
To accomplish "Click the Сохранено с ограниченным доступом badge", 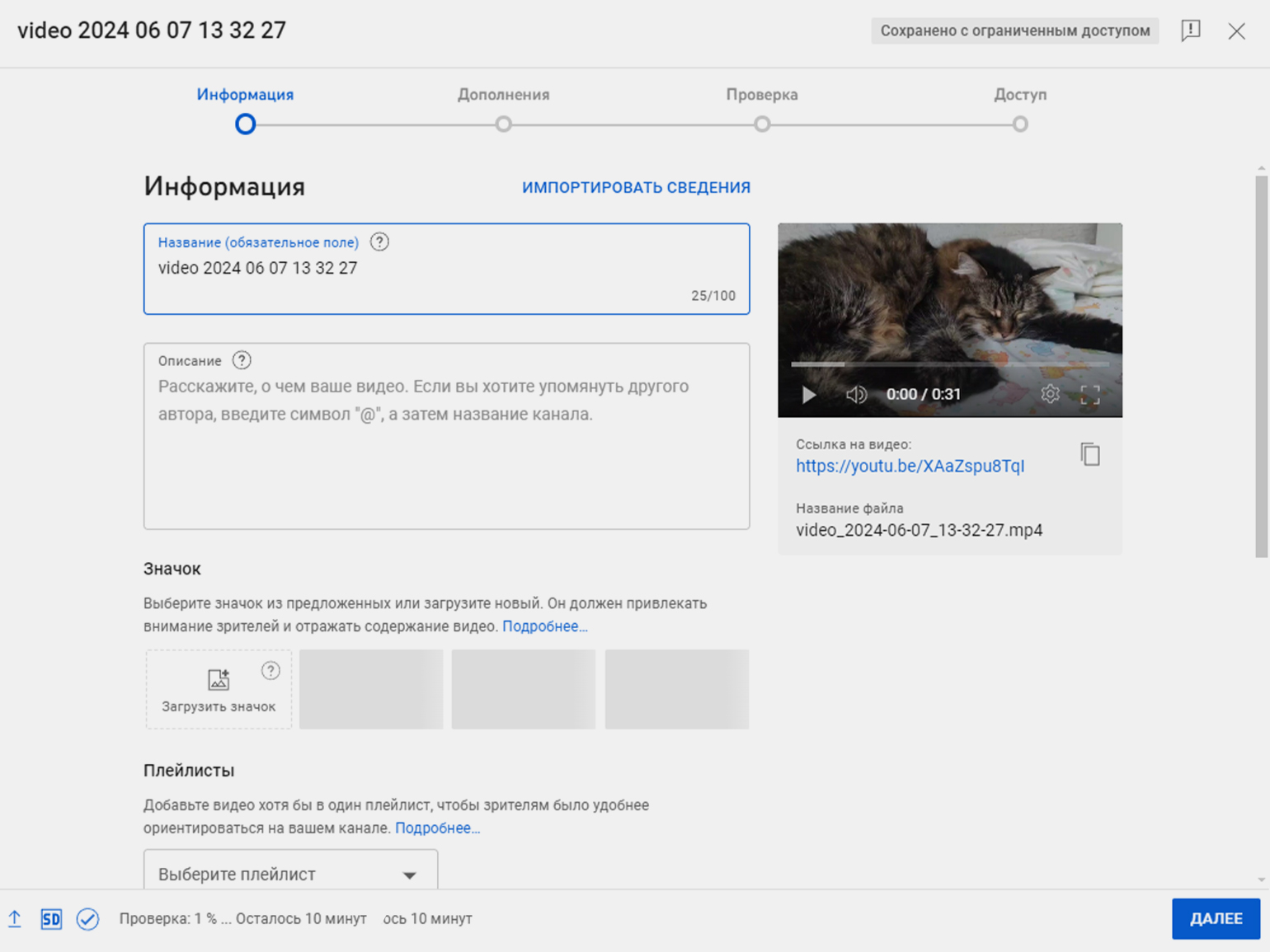I will pyautogui.click(x=1015, y=30).
